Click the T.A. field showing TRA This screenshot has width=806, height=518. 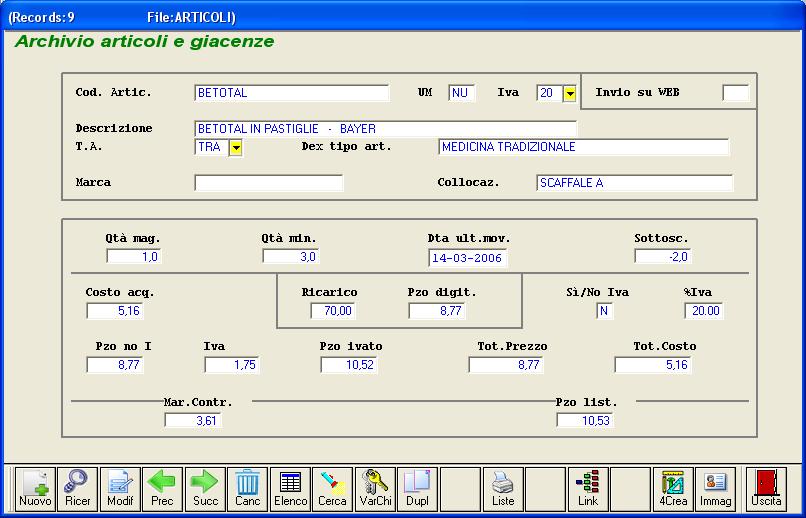pyautogui.click(x=212, y=147)
